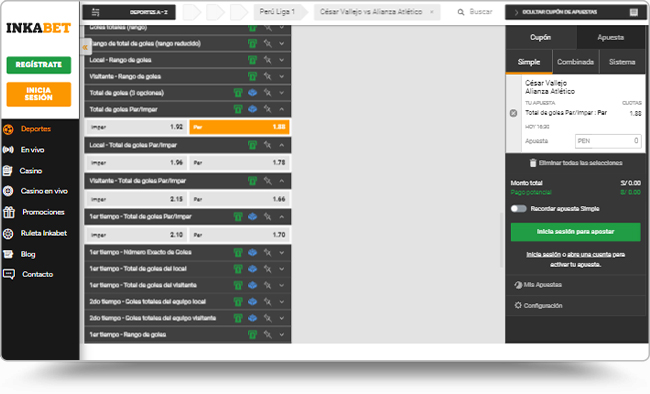Collapse the sidebar with the double-arrow handle

click(85, 48)
